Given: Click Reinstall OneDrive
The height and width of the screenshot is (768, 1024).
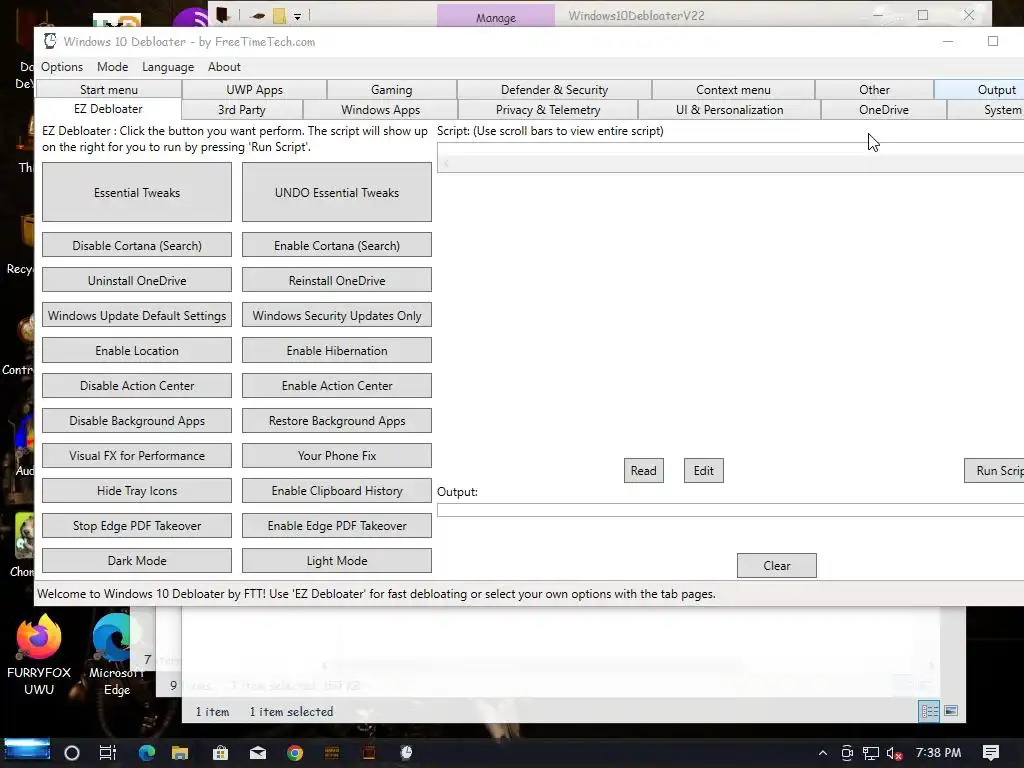Looking at the screenshot, I should pos(337,280).
